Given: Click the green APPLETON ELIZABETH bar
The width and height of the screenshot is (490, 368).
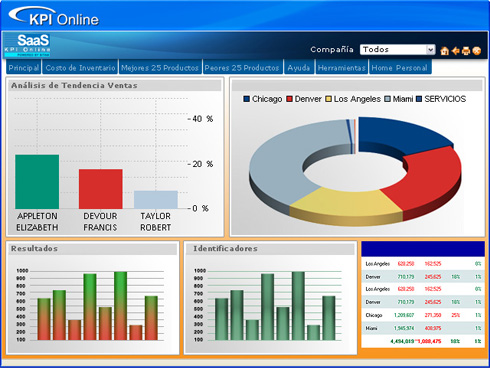Looking at the screenshot, I should click(37, 182).
